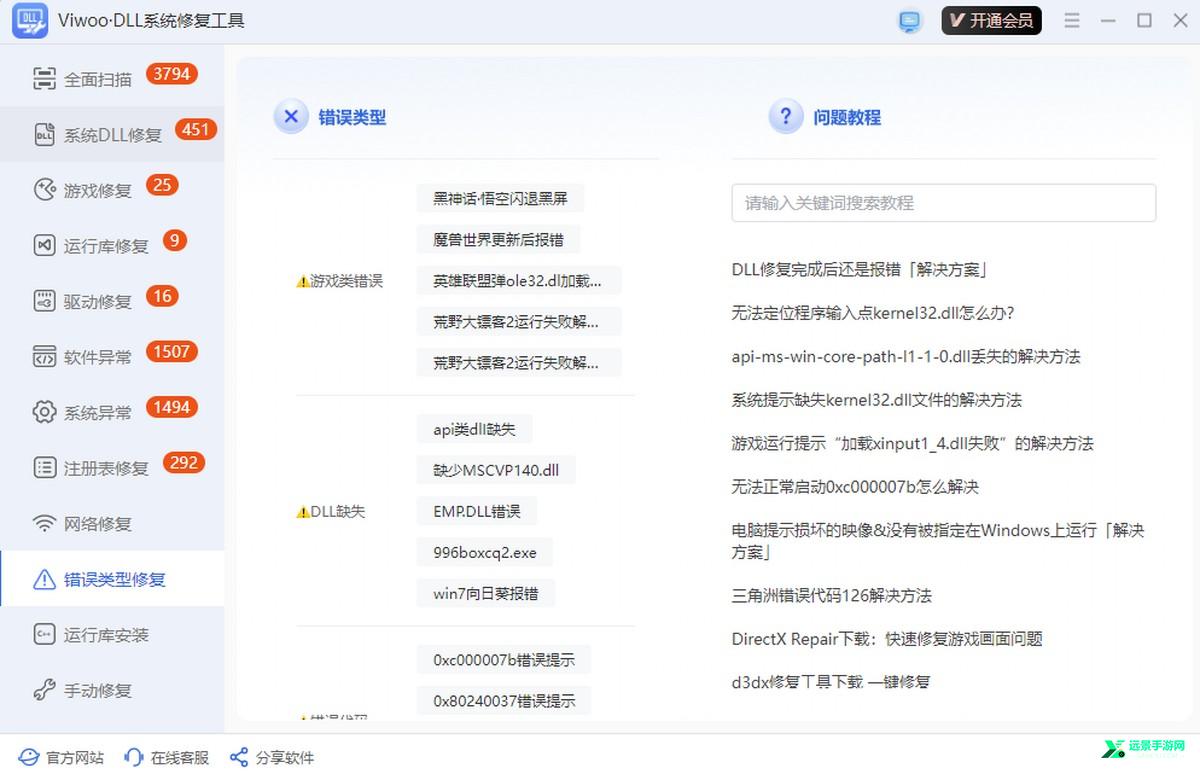Open the monitor icon in title bar

(910, 21)
